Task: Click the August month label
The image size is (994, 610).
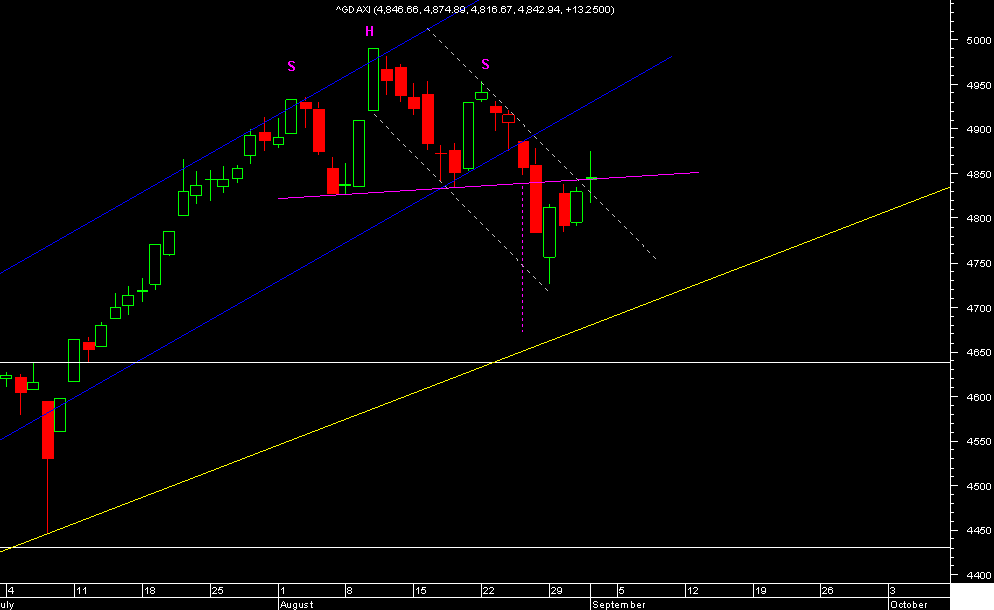Action: [x=297, y=604]
